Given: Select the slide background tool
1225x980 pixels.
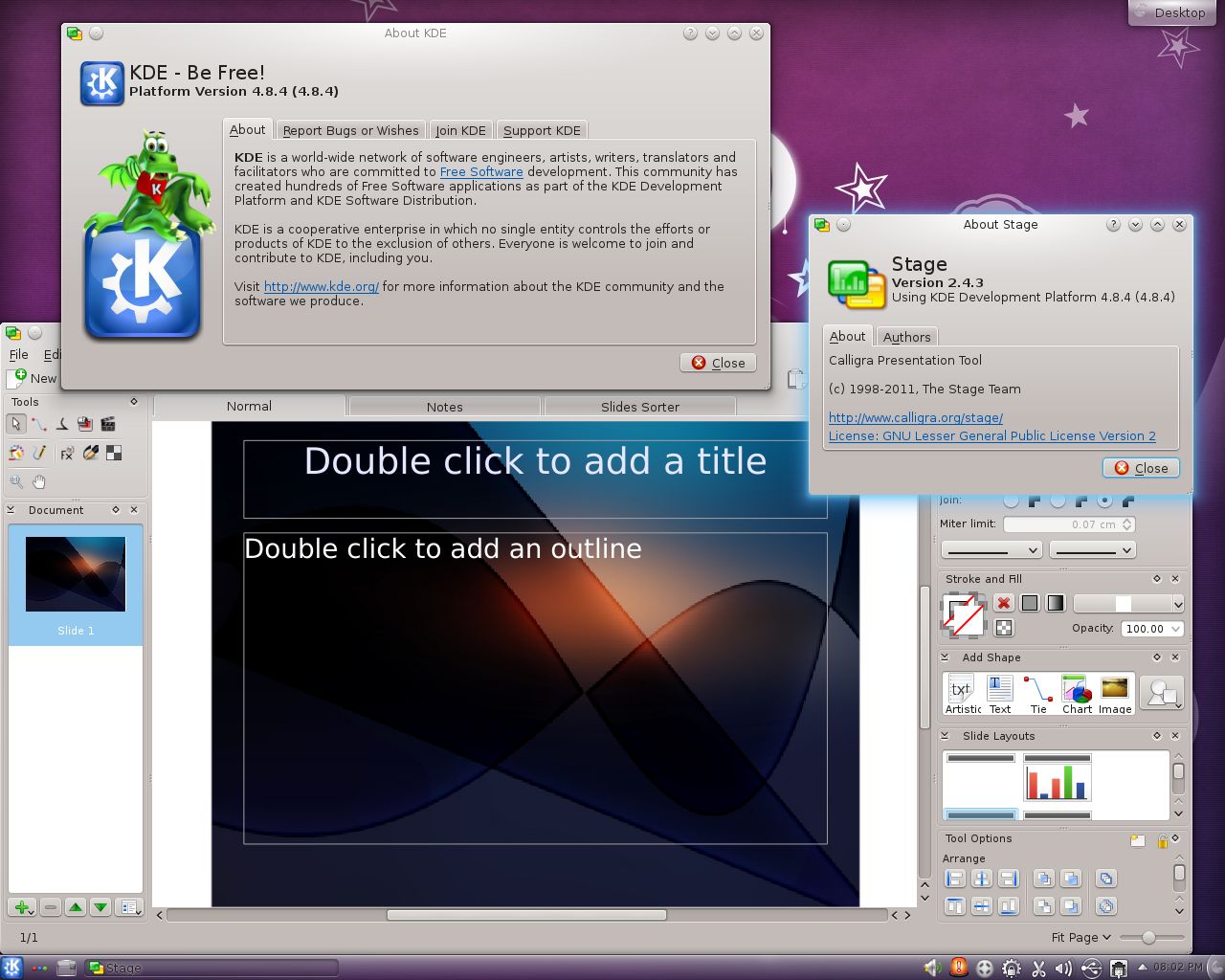Looking at the screenshot, I should coord(85,424).
